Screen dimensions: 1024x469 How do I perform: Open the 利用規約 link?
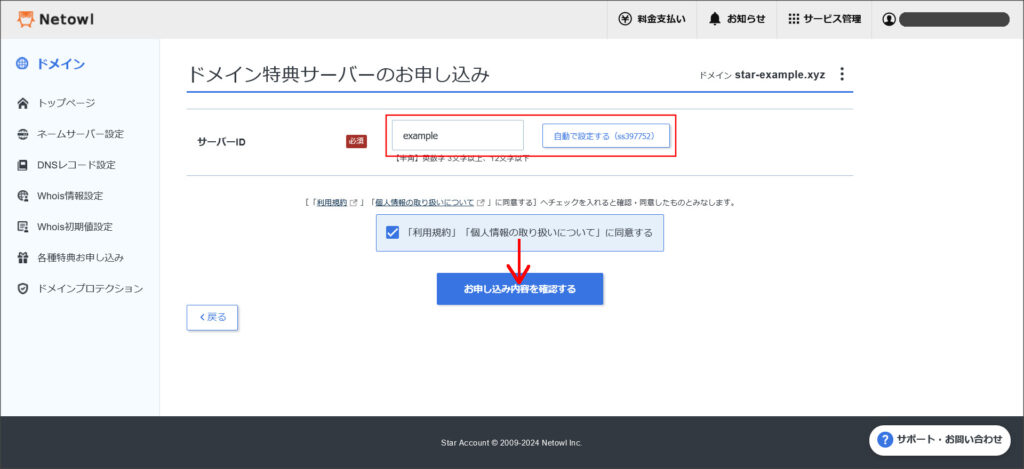pos(332,202)
